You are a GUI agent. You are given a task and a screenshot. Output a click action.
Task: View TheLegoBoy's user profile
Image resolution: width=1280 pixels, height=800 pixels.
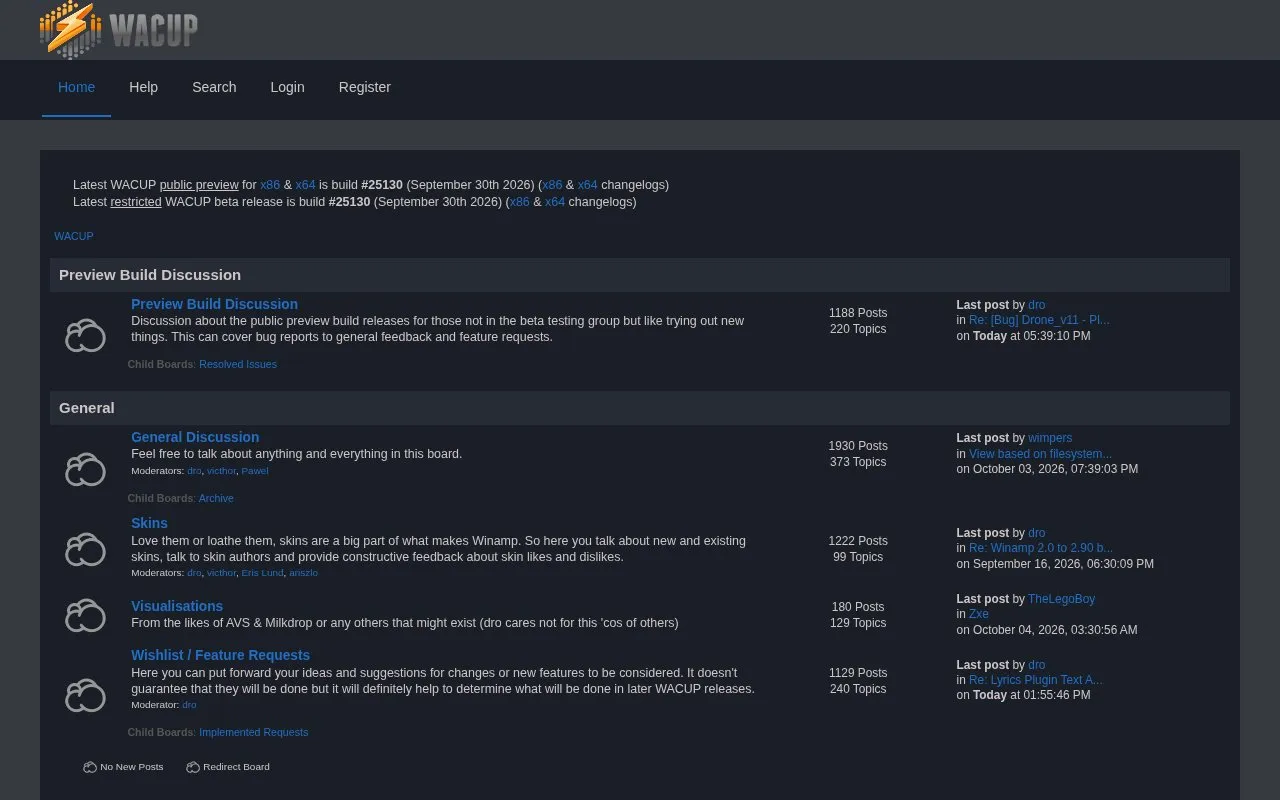1061,599
